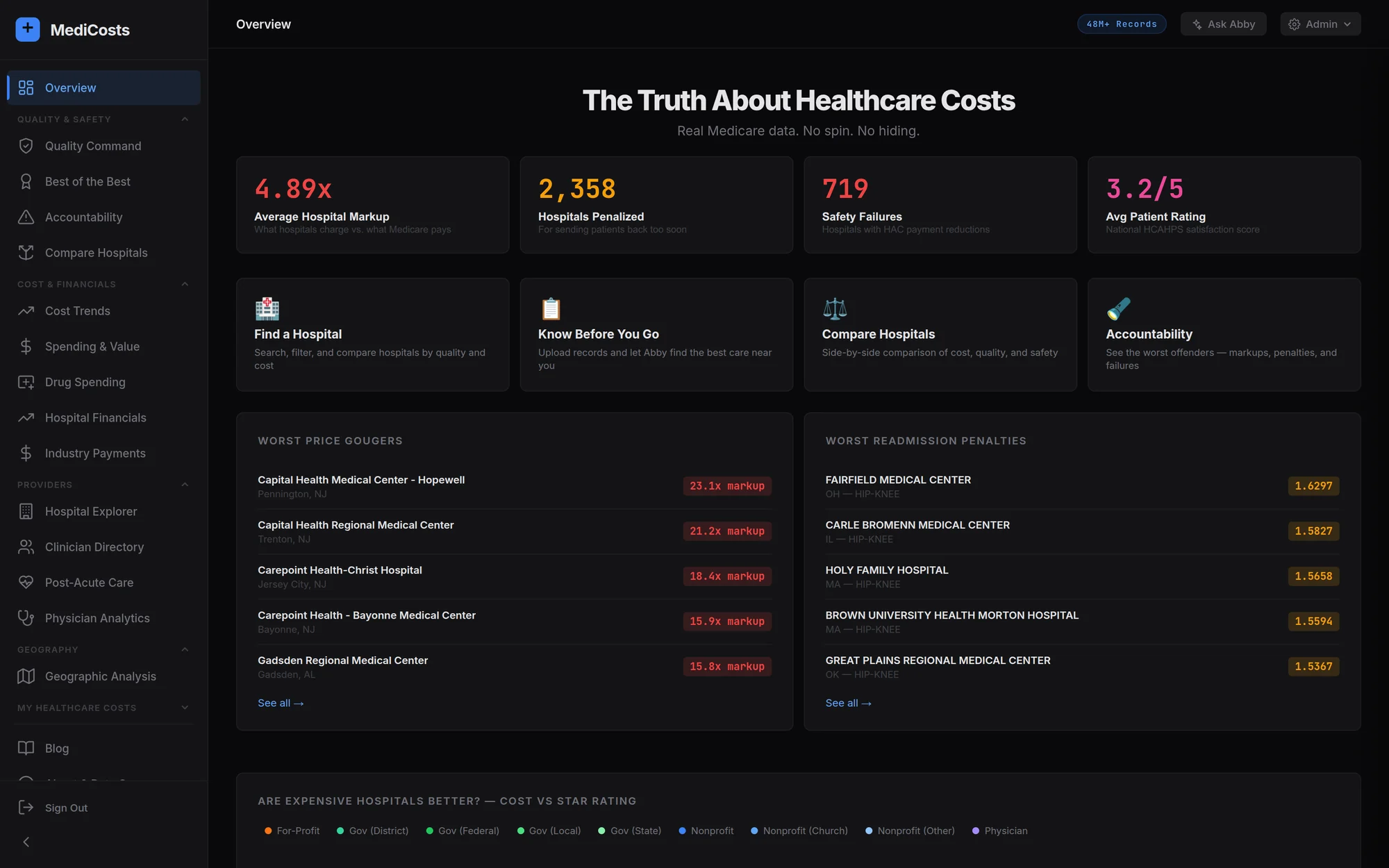Click the Post-Acute Care heart icon
The image size is (1389, 868).
pyautogui.click(x=26, y=583)
